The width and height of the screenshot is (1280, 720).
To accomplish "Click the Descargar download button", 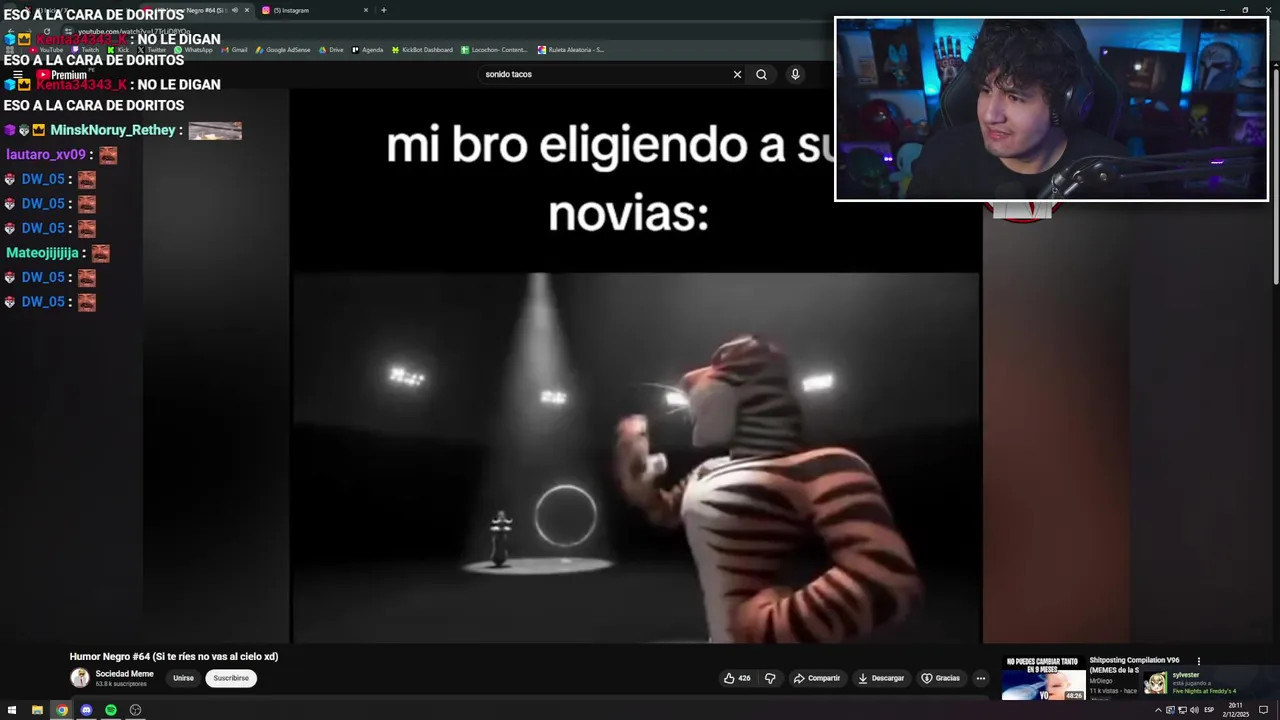I will point(881,678).
